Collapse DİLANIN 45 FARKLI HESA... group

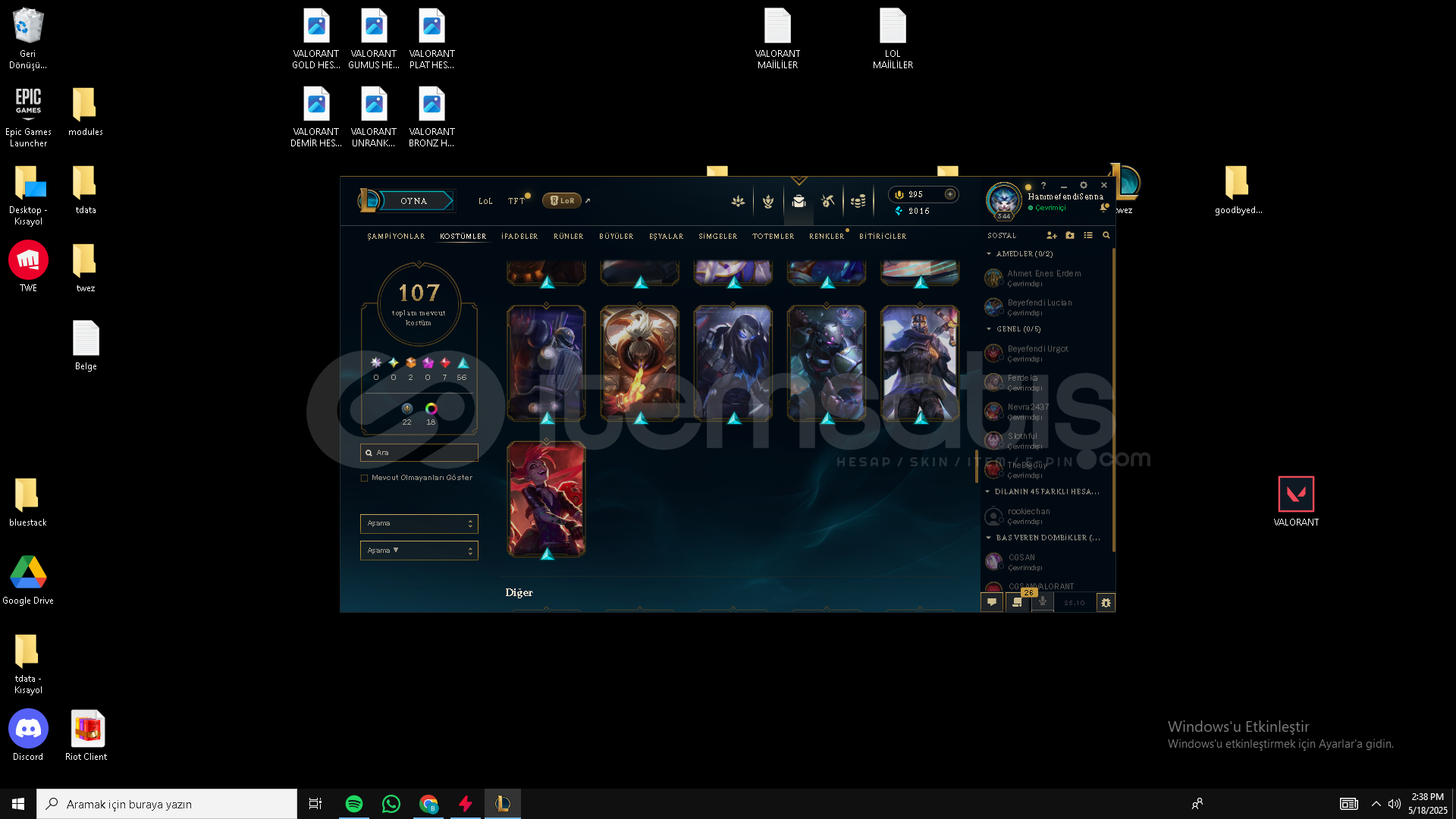988,492
